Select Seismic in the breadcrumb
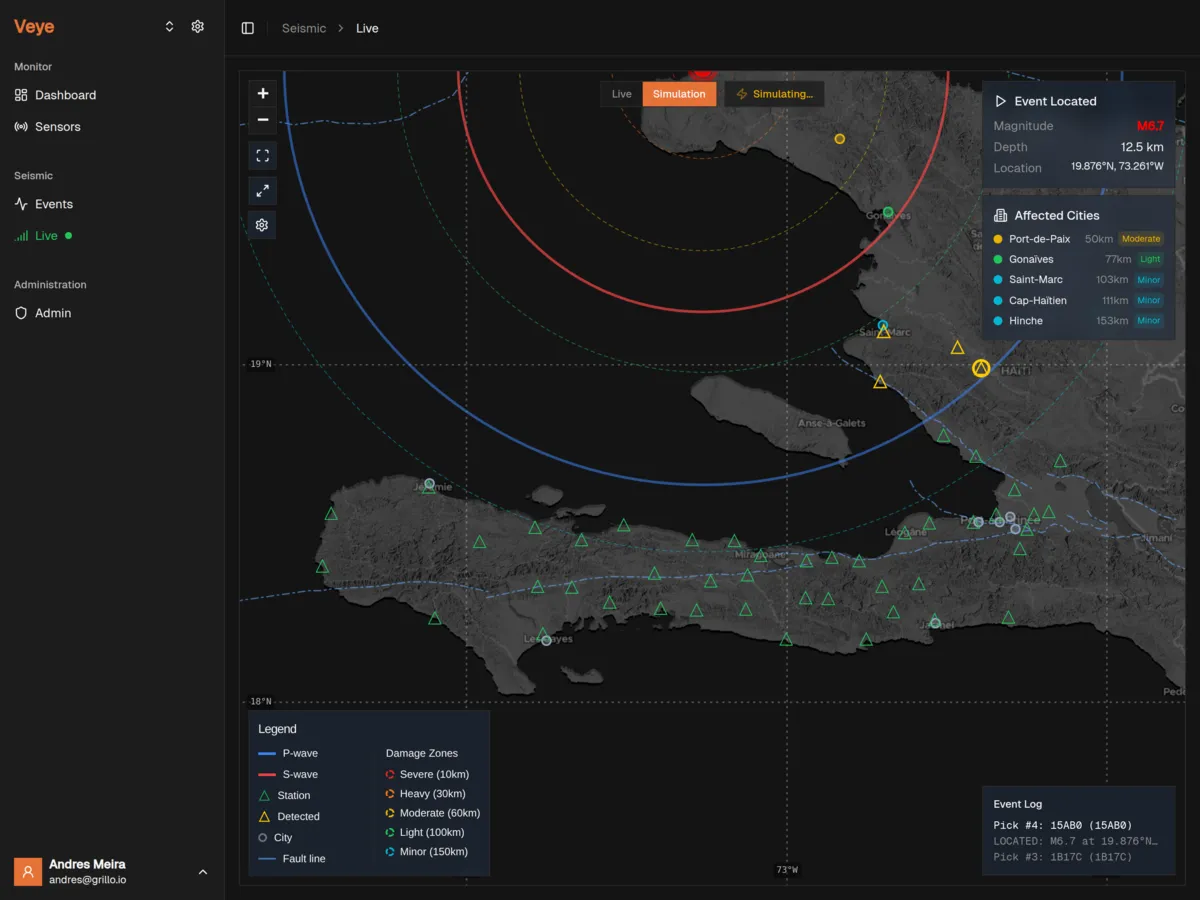Image resolution: width=1200 pixels, height=900 pixels. coord(304,28)
